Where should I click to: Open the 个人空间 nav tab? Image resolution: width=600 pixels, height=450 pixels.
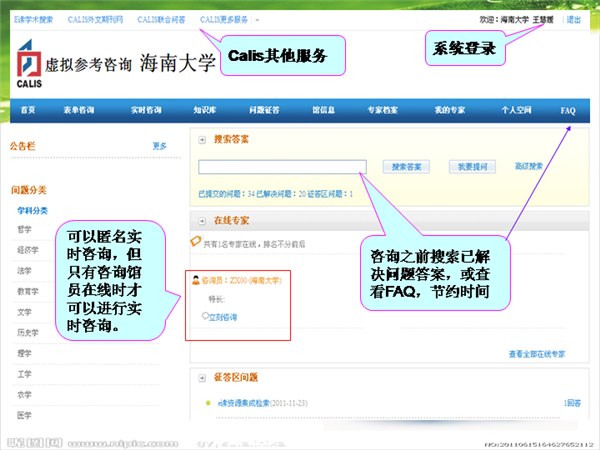[517, 110]
